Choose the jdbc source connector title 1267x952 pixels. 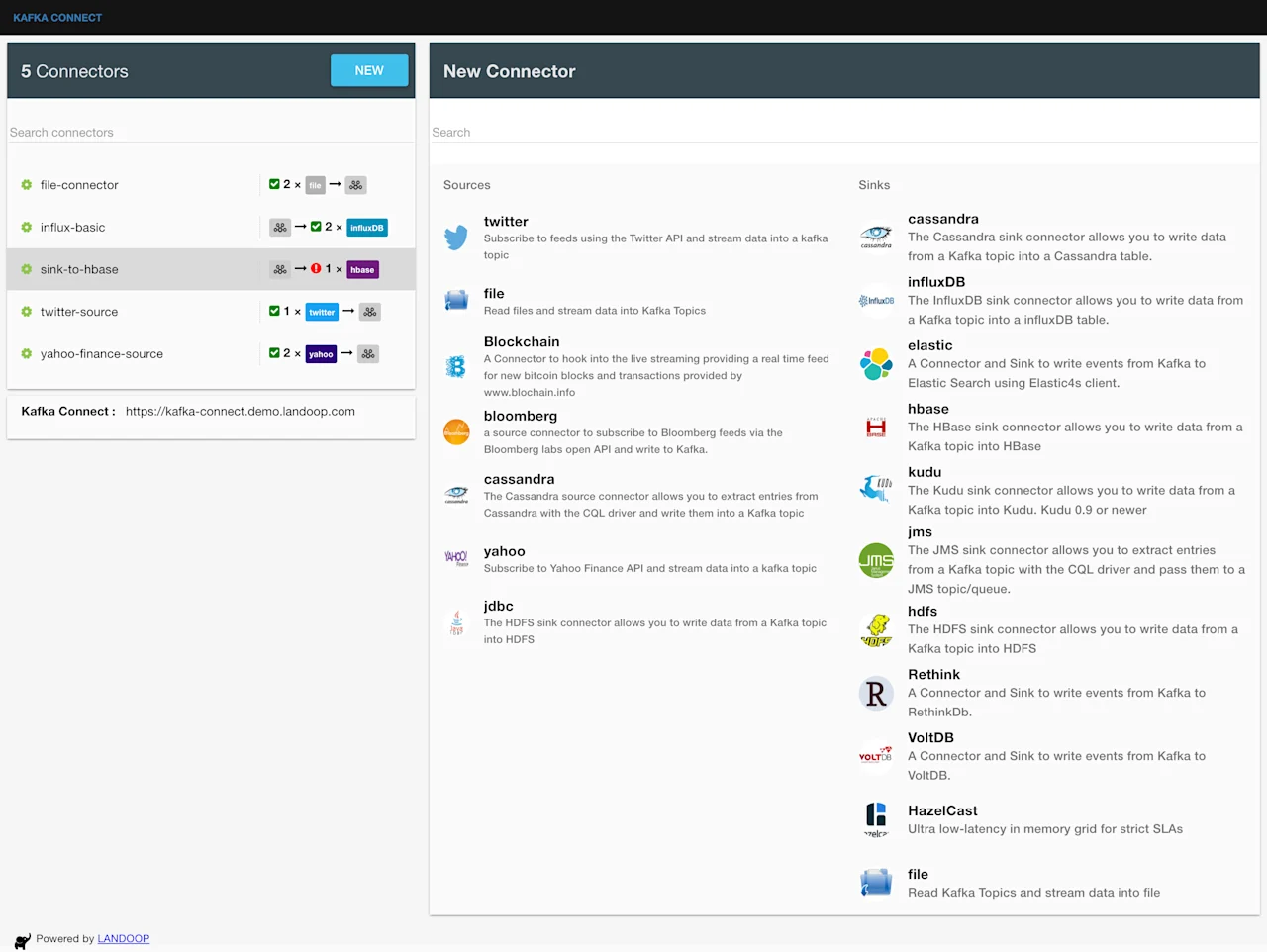click(x=499, y=607)
